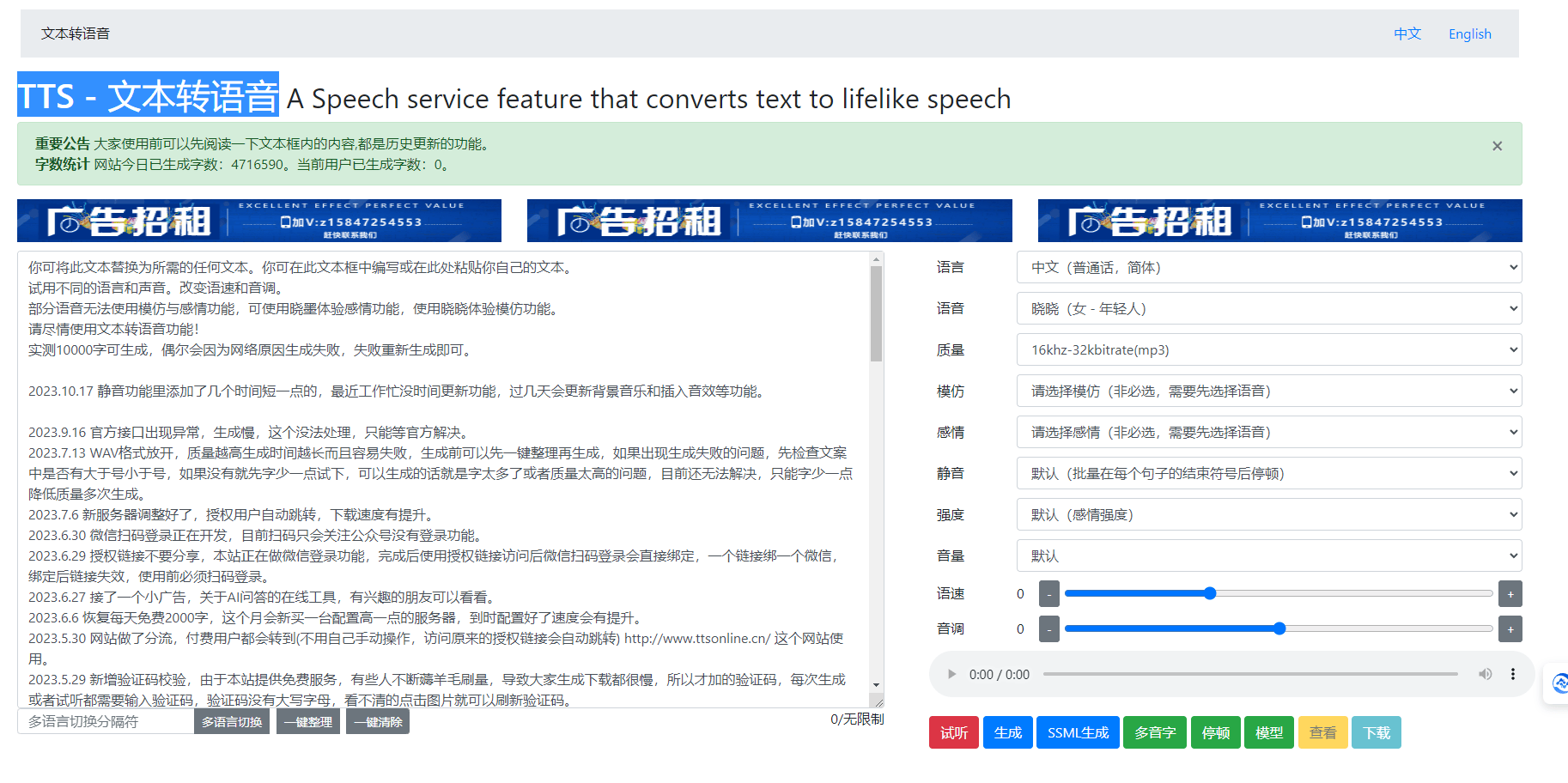Screen dimensions: 1568x783
Task: Open the 静音 silence dropdown
Action: coord(1268,474)
